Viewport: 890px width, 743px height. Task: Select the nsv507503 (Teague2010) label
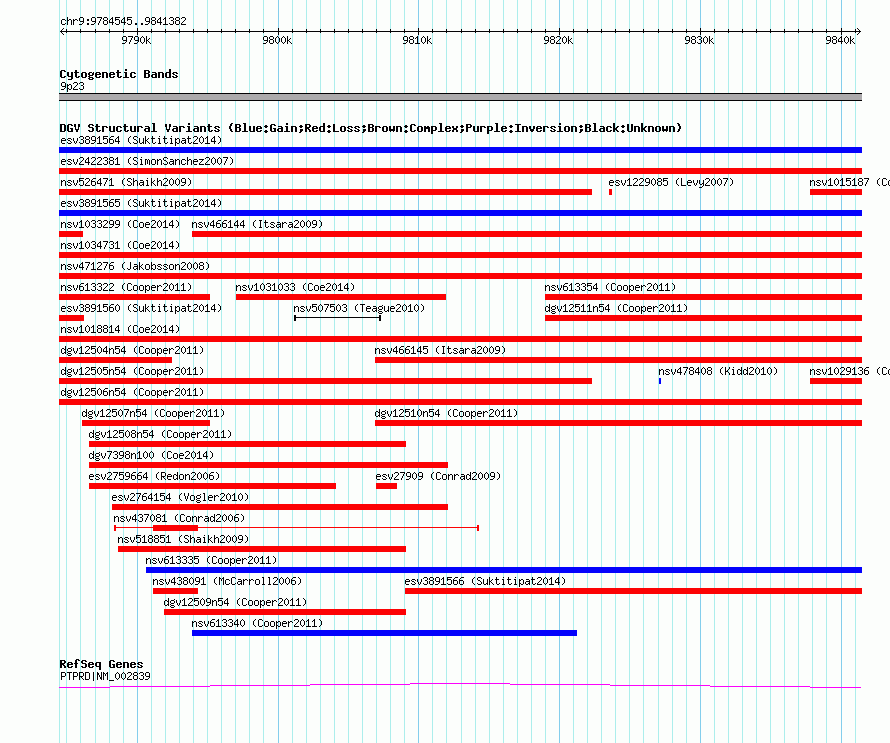(359, 308)
